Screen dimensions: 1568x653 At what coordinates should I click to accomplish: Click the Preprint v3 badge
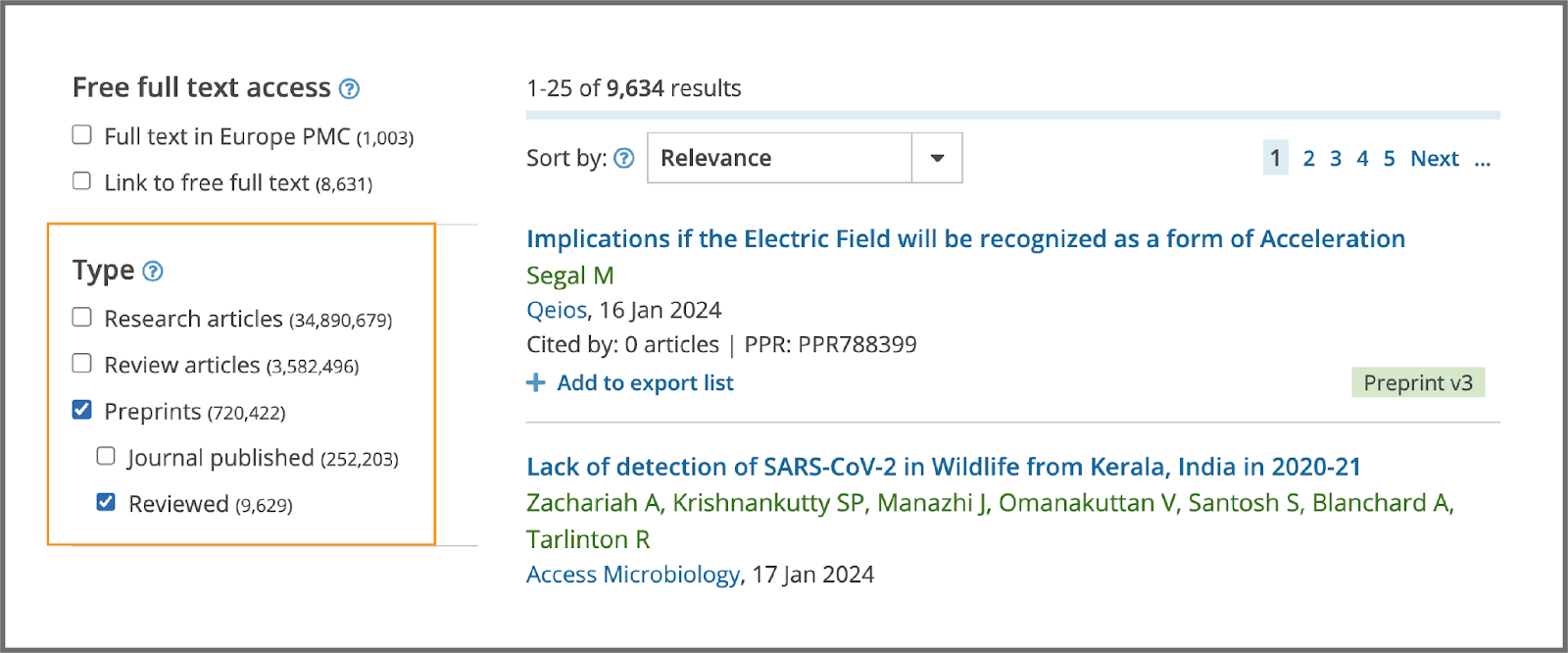click(1418, 383)
